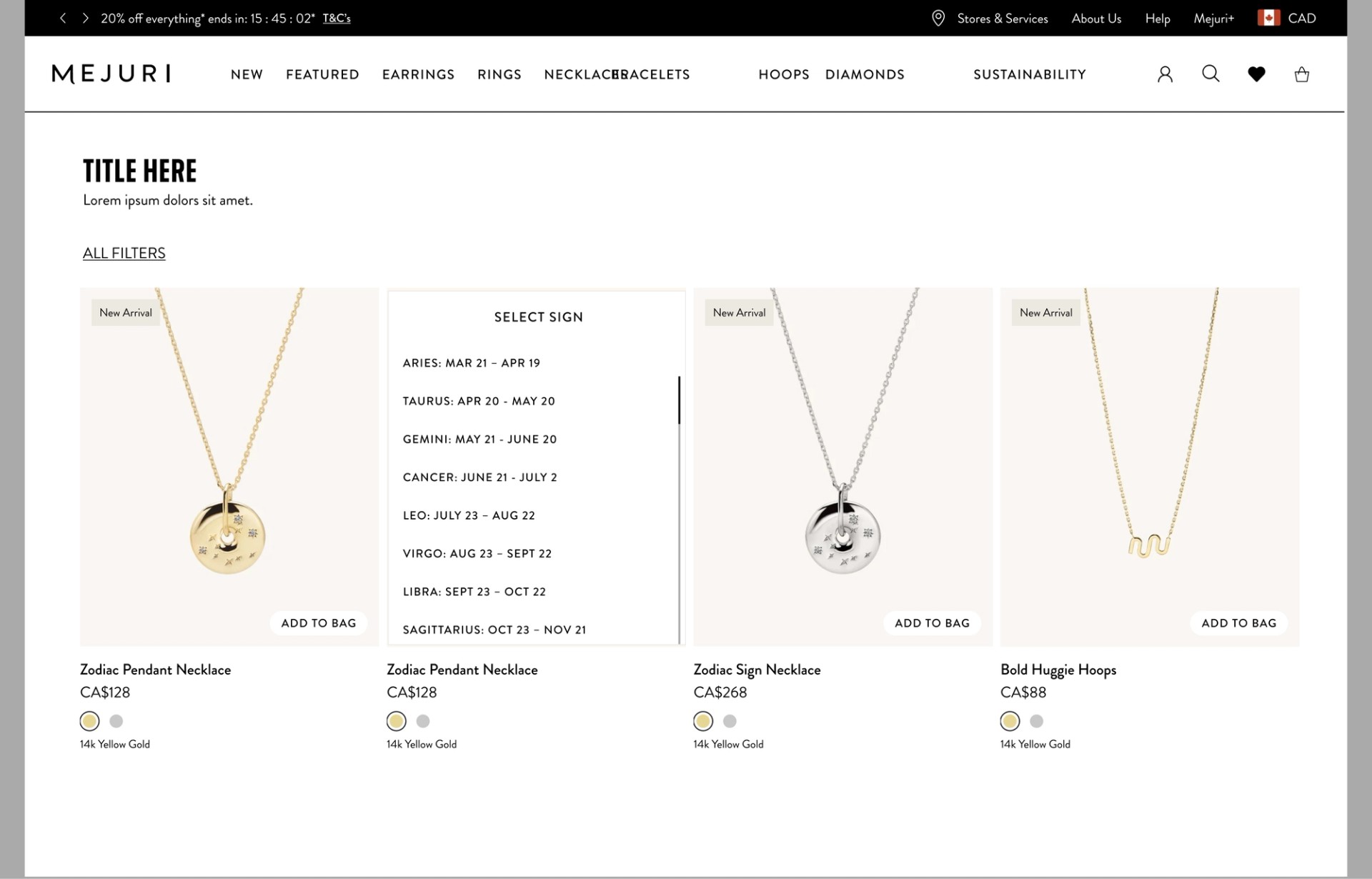Open the shopping bag icon
The width and height of the screenshot is (1372, 879).
pyautogui.click(x=1302, y=74)
